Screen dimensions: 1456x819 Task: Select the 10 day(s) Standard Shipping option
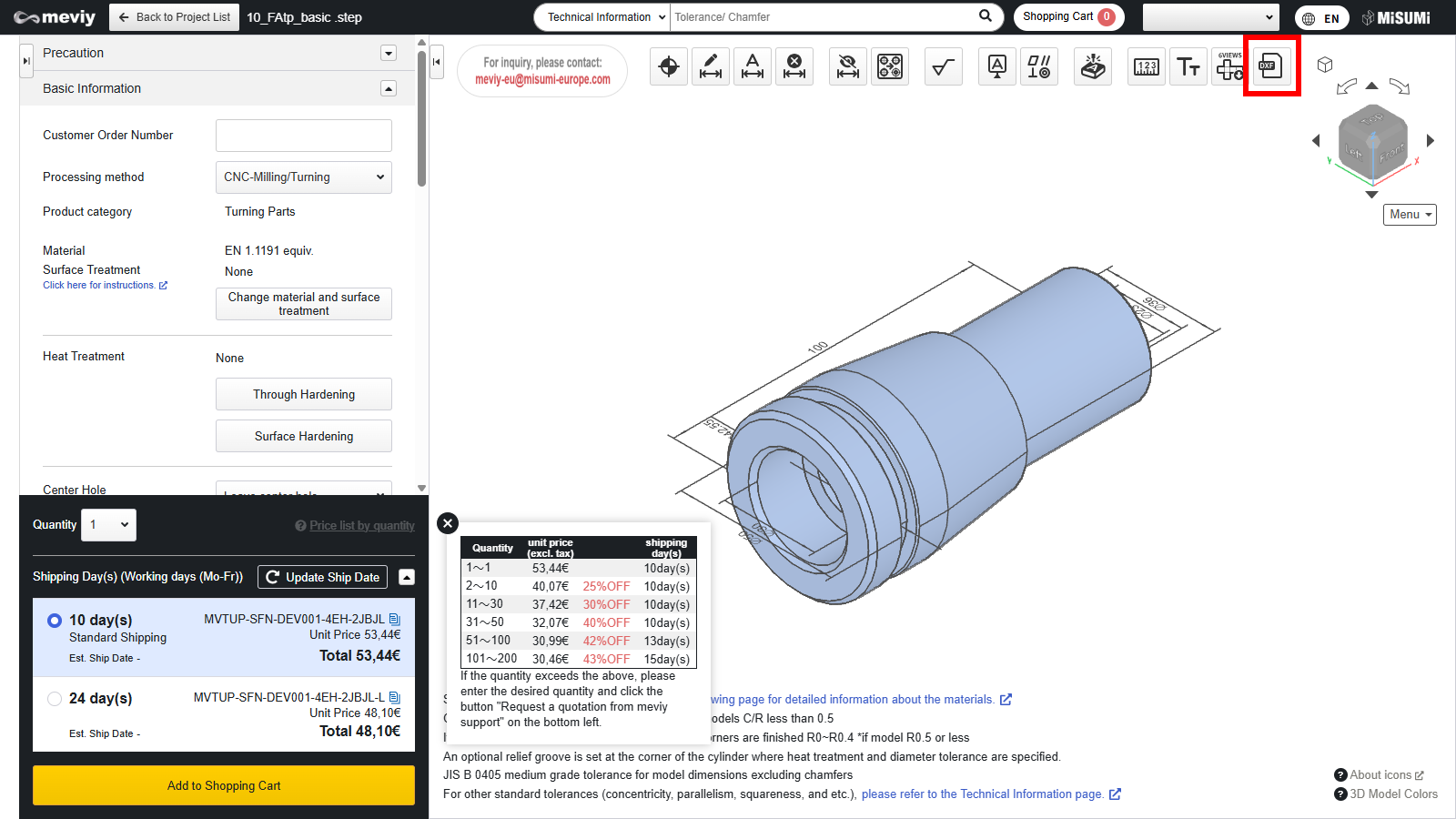[x=55, y=621]
